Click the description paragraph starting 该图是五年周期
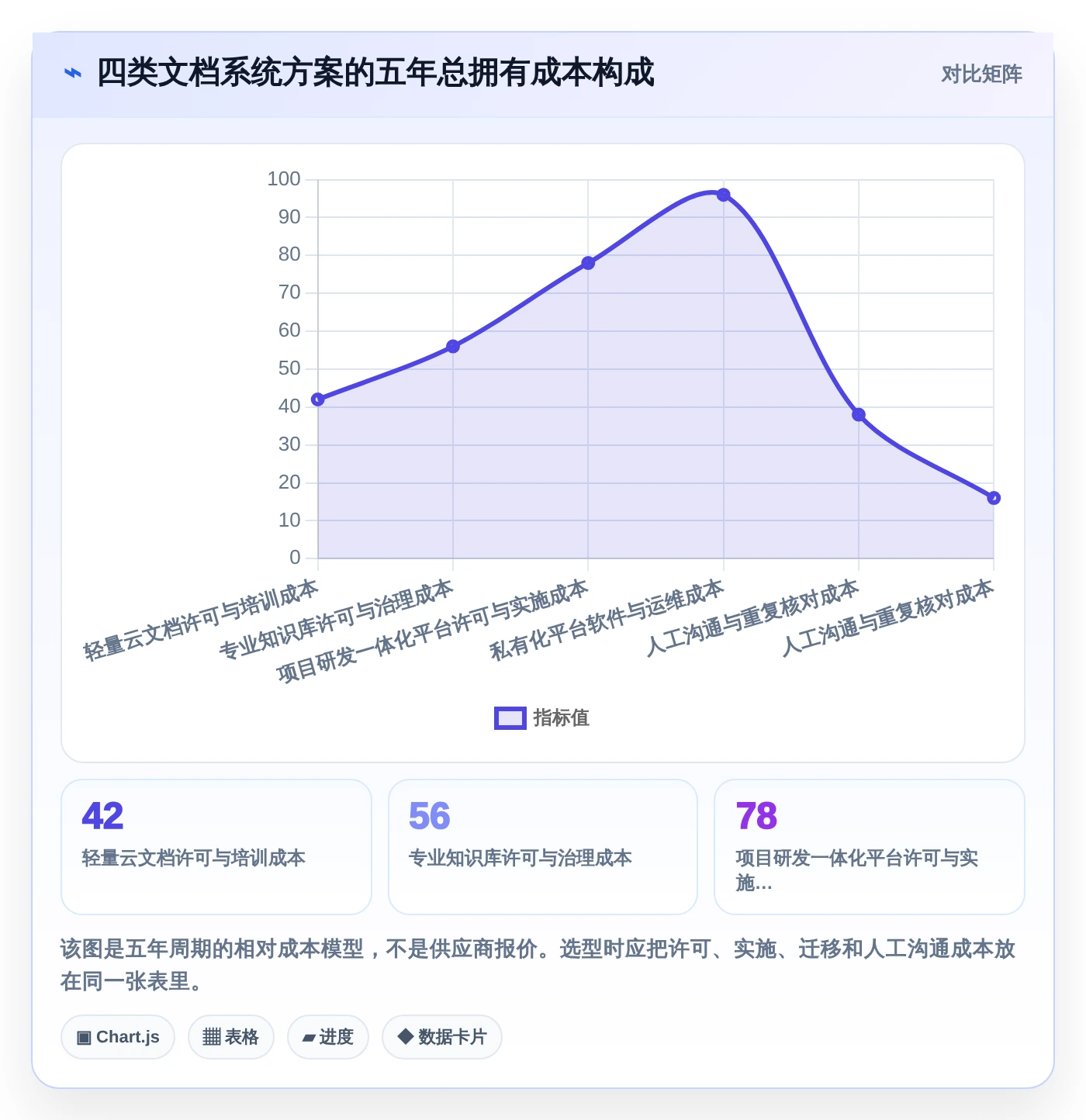Image resolution: width=1086 pixels, height=1120 pixels. tap(538, 965)
